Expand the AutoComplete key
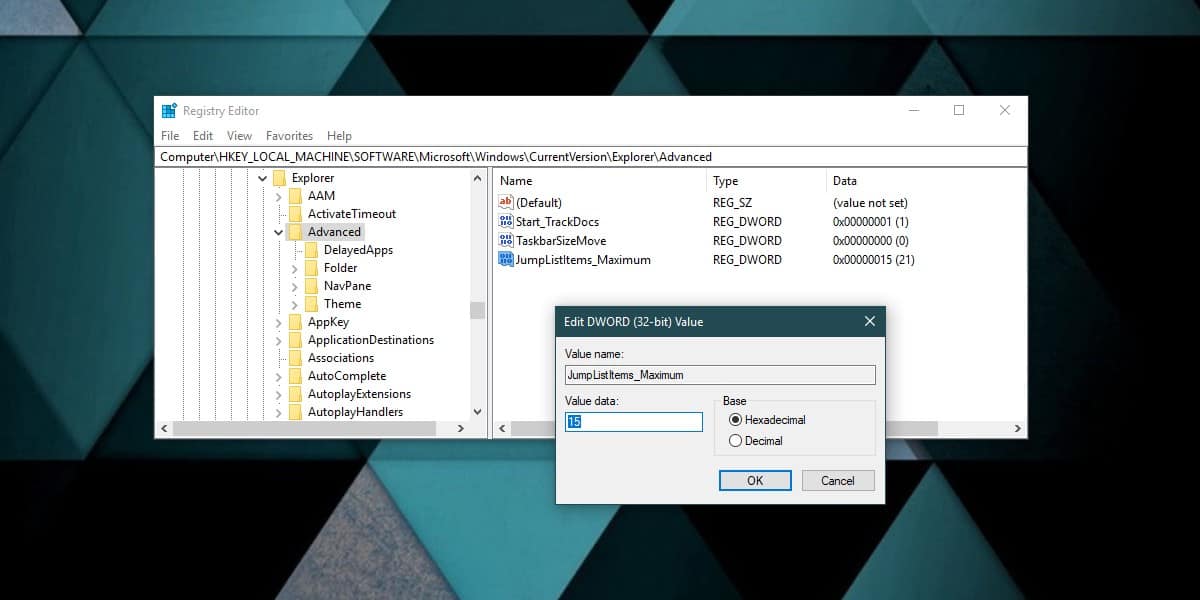The height and width of the screenshot is (600, 1200). click(x=279, y=376)
